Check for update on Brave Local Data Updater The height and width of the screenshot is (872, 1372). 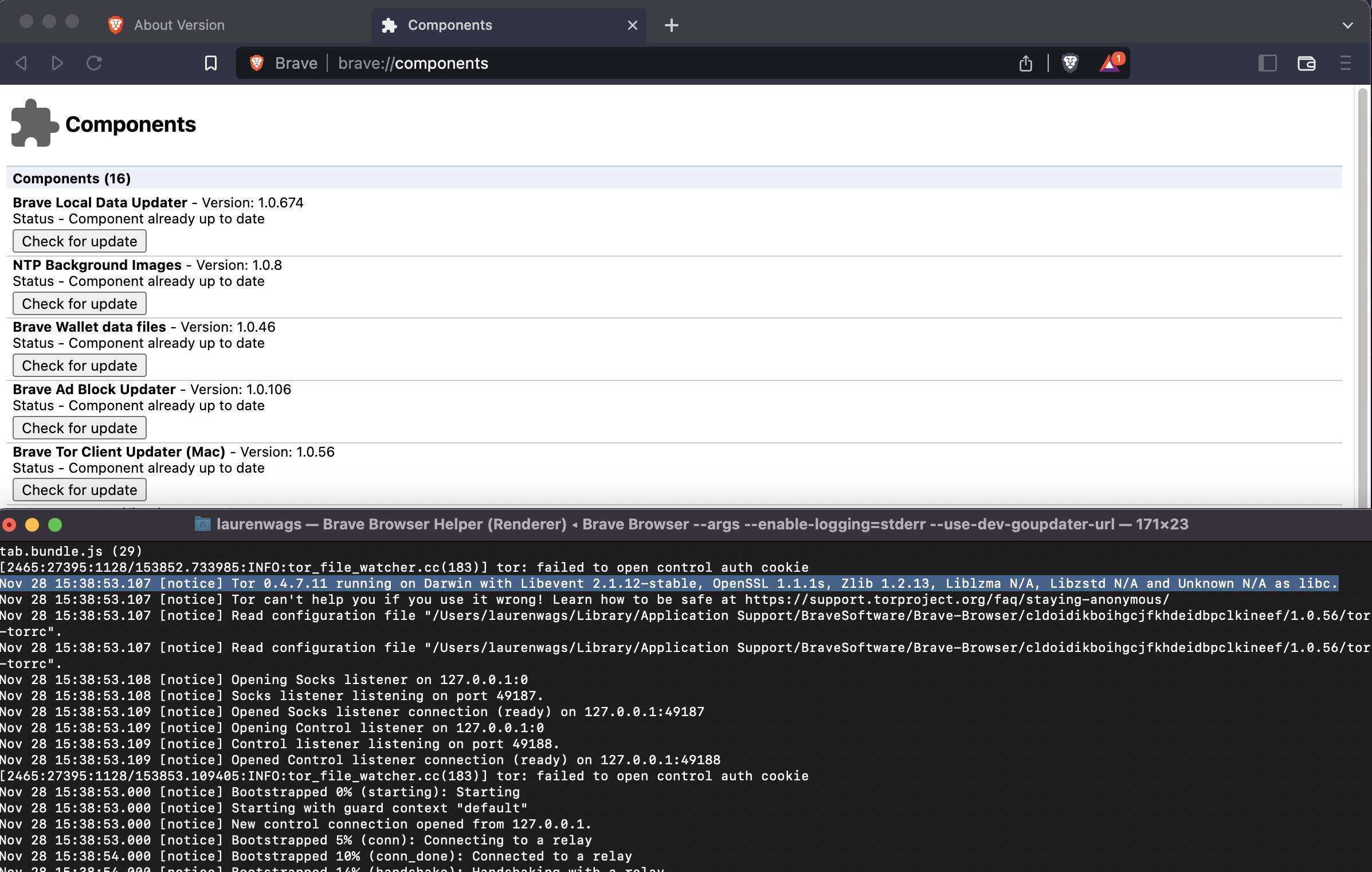(x=79, y=241)
